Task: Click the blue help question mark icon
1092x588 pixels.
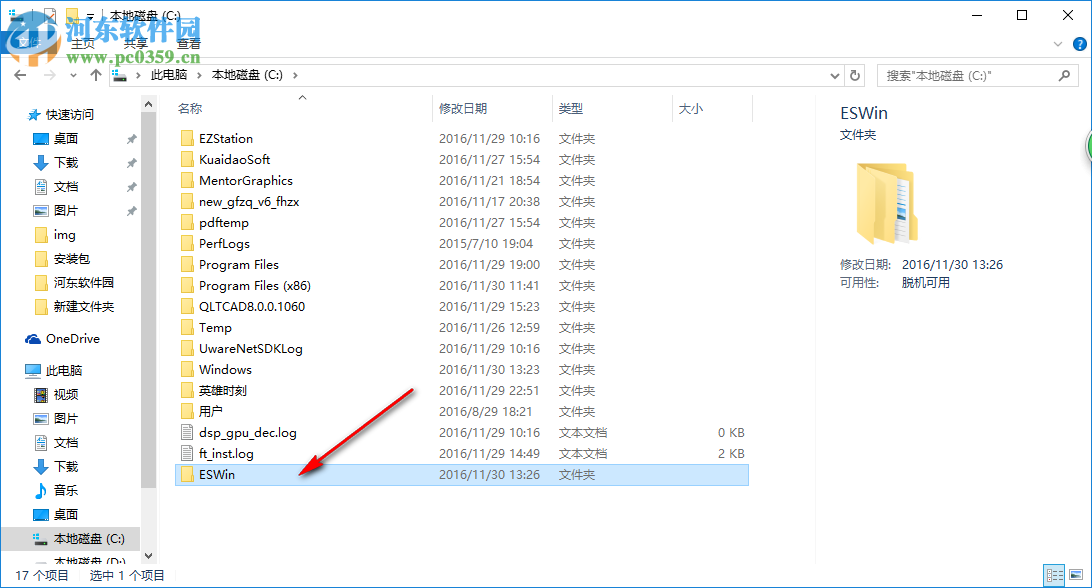Action: point(1079,44)
